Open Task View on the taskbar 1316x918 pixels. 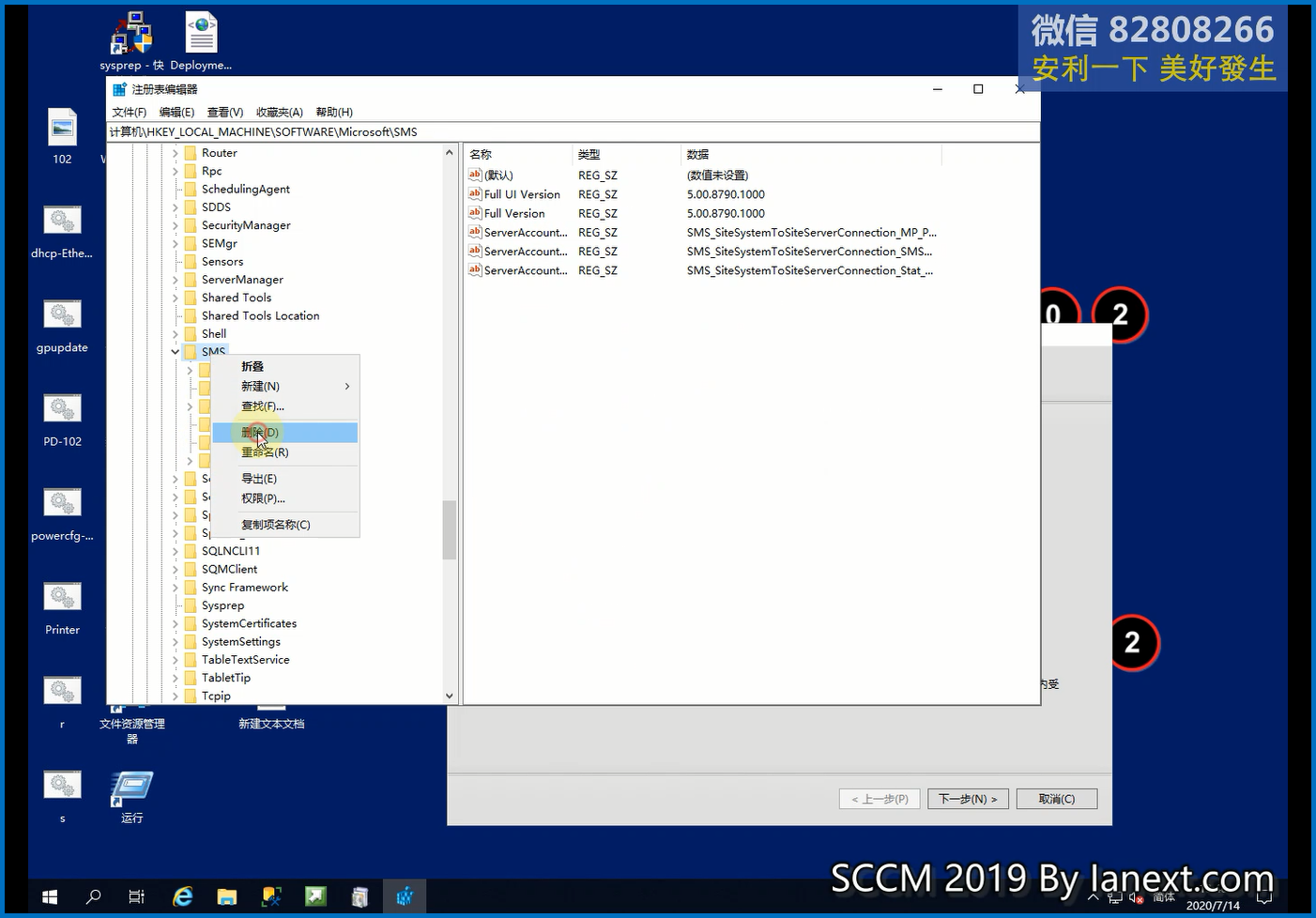pos(136,896)
